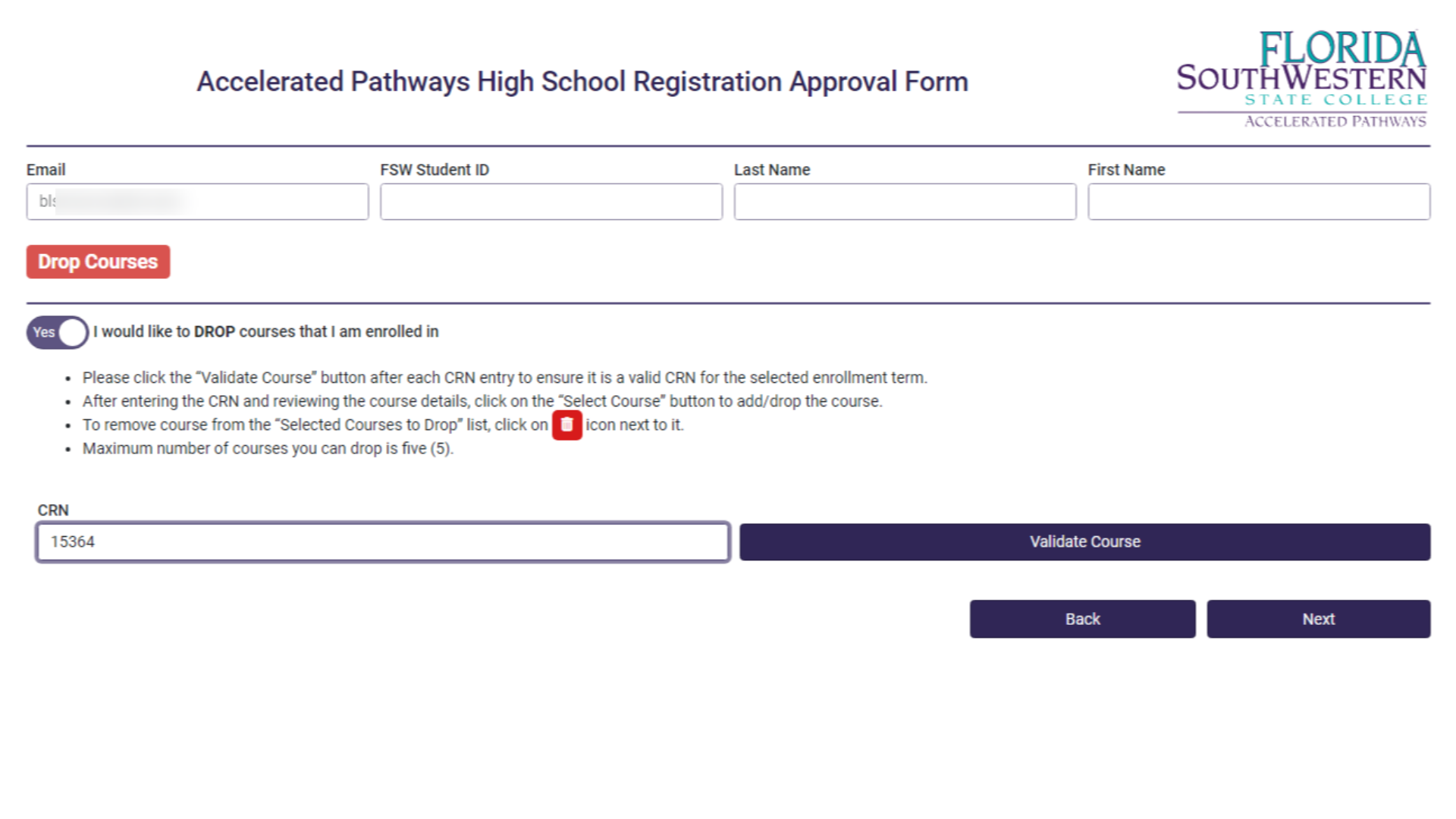1456x819 pixels.
Task: Click the FSW Student ID label
Action: pyautogui.click(x=435, y=170)
